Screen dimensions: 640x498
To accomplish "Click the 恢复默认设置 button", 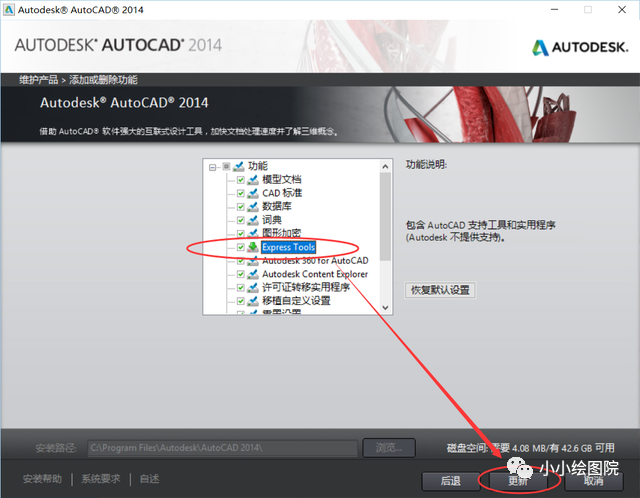I will [x=440, y=290].
